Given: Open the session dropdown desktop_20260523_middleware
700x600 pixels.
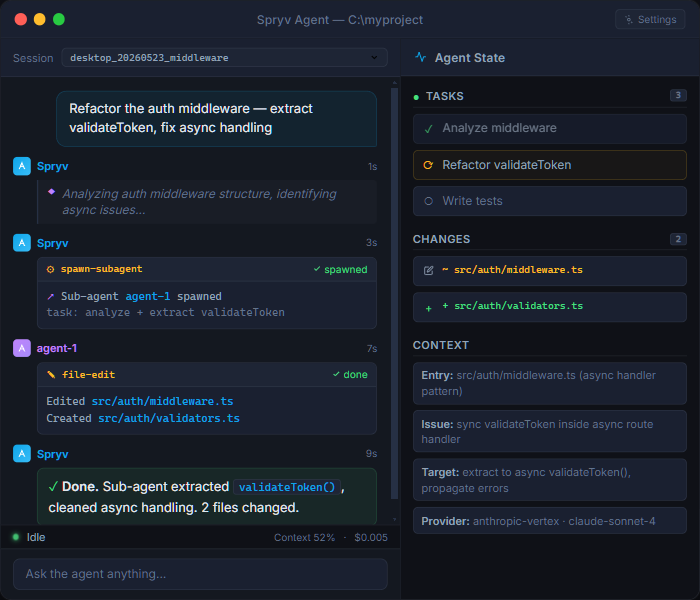Looking at the screenshot, I should tap(224, 58).
